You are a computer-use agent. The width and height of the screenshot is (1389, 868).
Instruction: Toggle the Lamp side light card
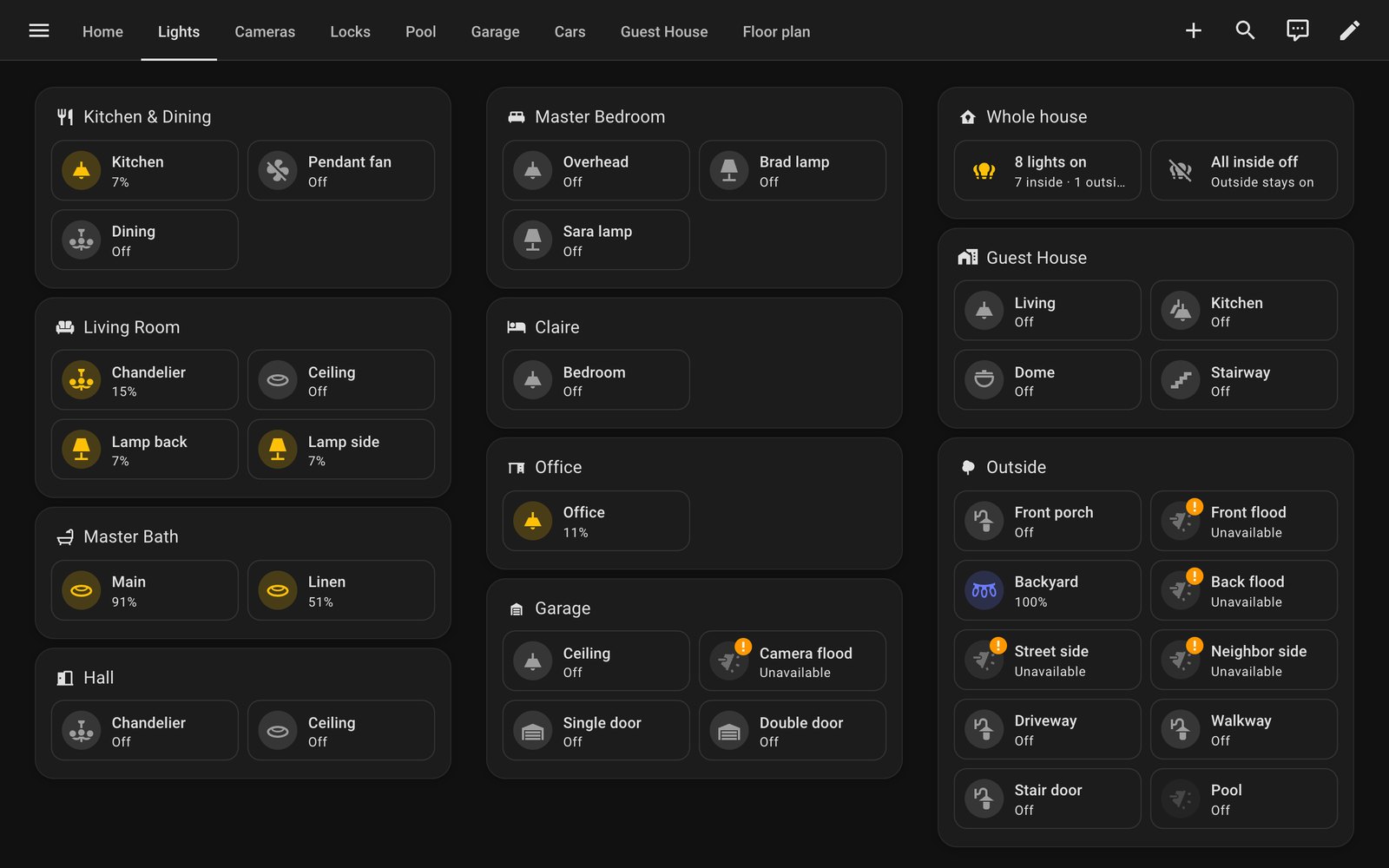(341, 450)
